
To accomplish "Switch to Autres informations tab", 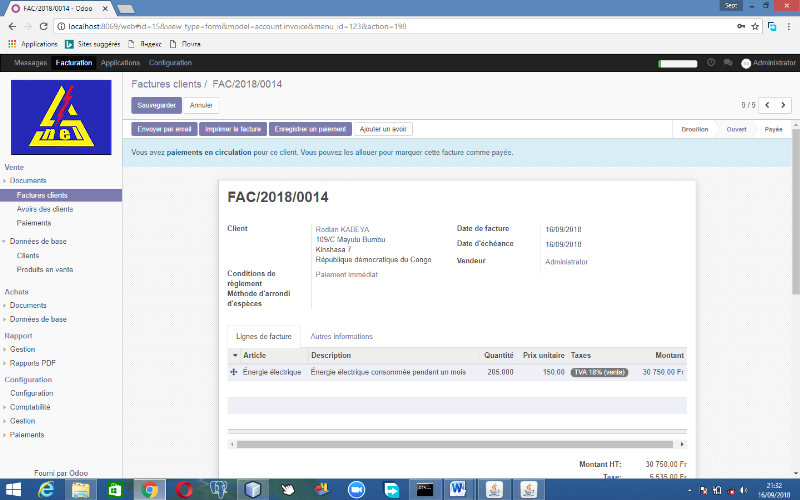I will [x=341, y=337].
